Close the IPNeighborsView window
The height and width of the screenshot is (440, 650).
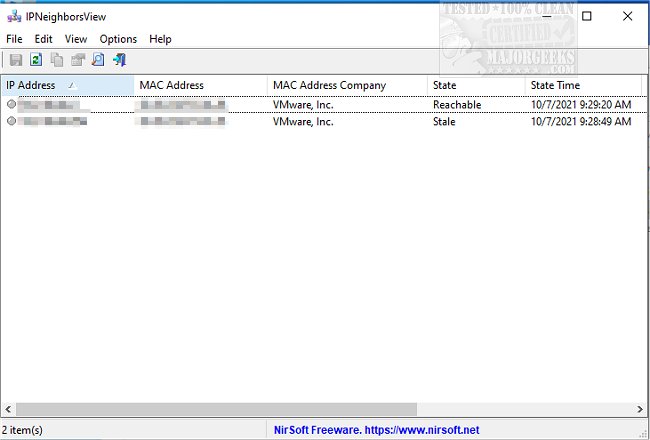point(627,16)
